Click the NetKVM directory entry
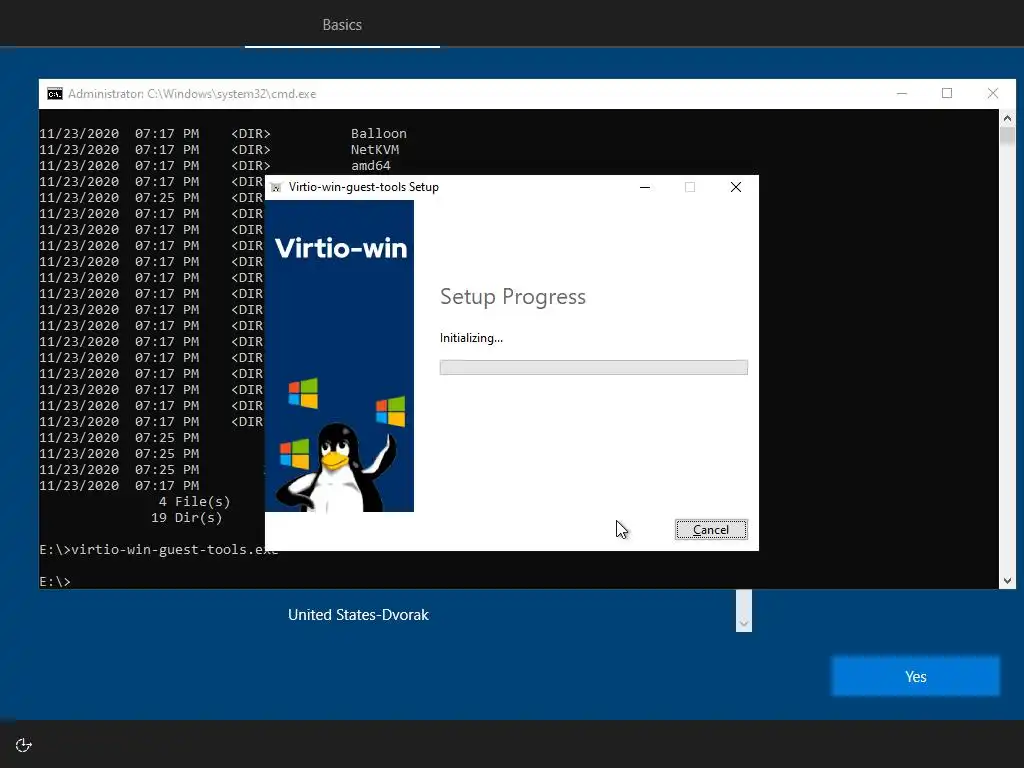 pos(375,150)
